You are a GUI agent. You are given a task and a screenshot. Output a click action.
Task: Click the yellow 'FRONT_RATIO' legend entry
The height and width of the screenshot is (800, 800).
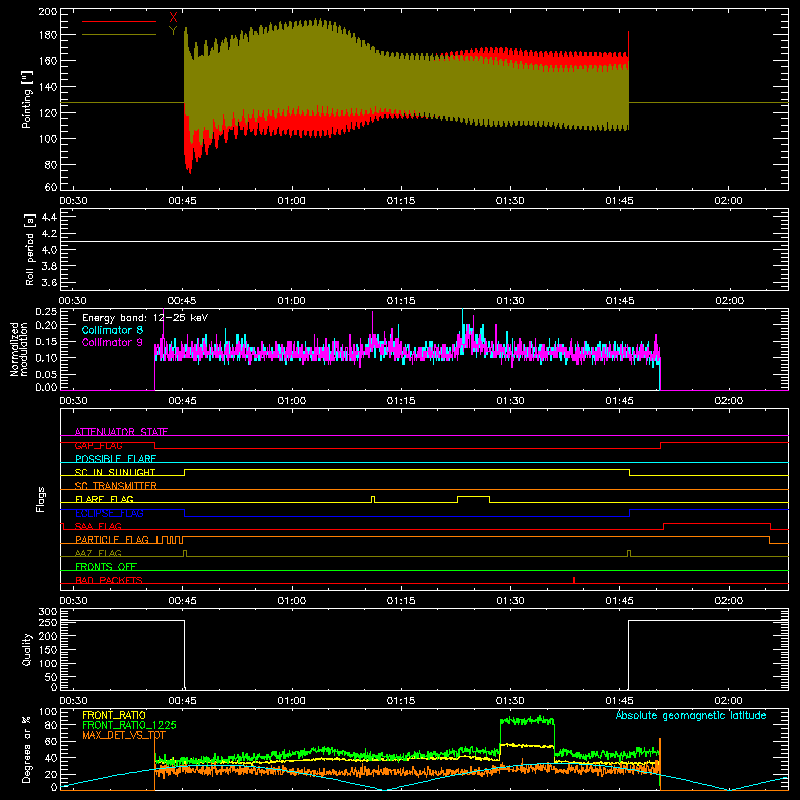point(114,715)
